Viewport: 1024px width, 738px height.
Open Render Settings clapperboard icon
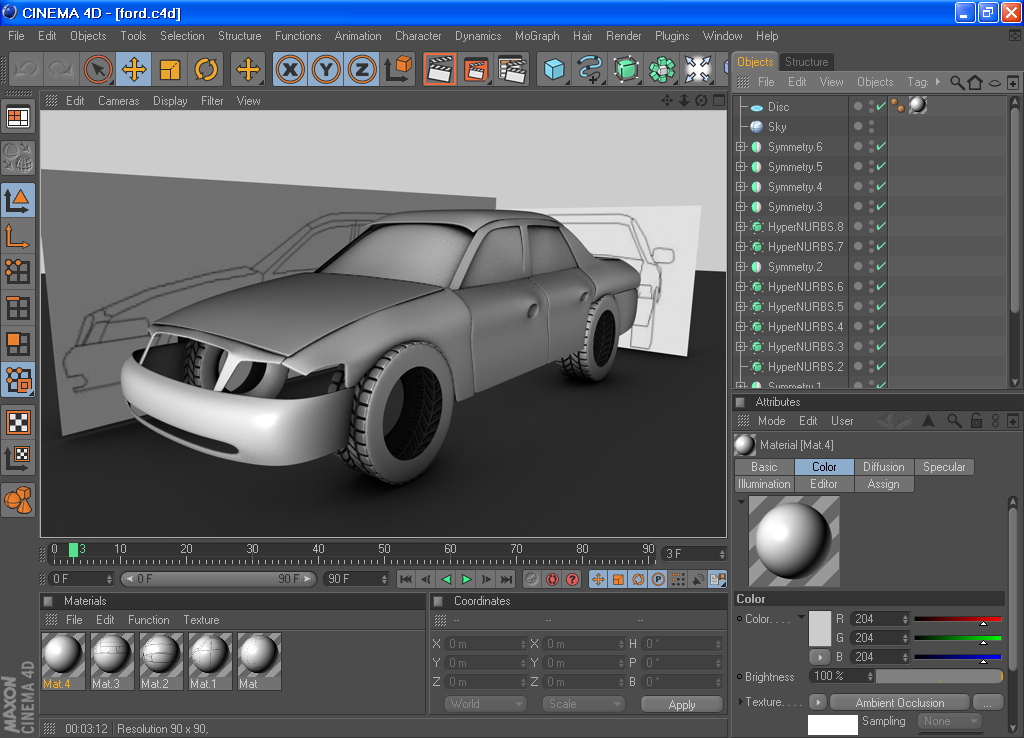(512, 69)
